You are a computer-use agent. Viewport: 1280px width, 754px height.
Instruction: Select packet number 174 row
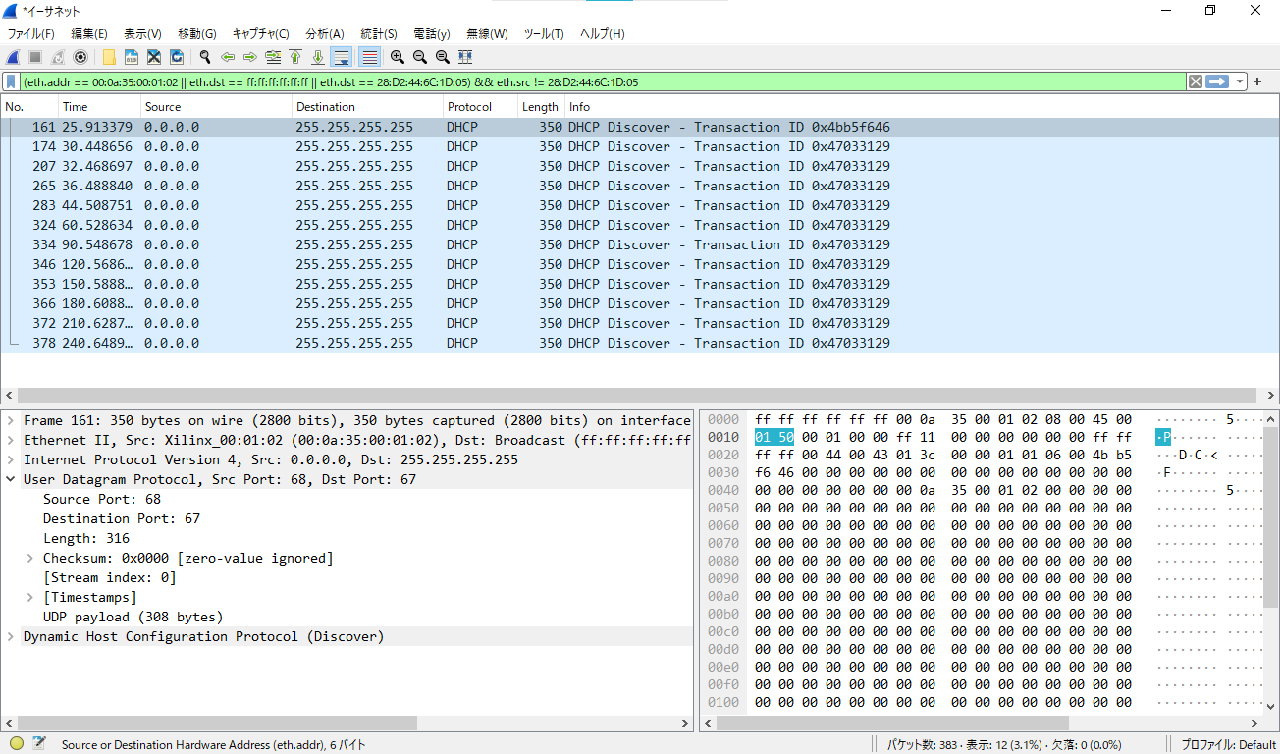click(640, 147)
